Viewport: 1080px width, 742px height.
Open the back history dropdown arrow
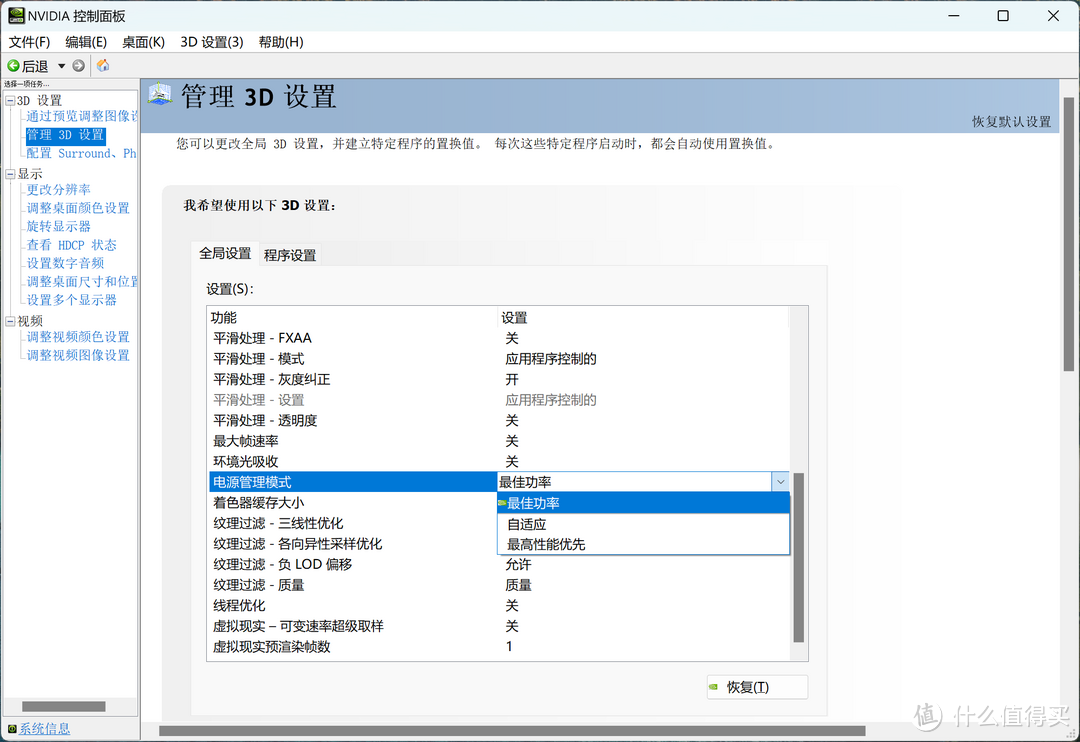(x=61, y=66)
